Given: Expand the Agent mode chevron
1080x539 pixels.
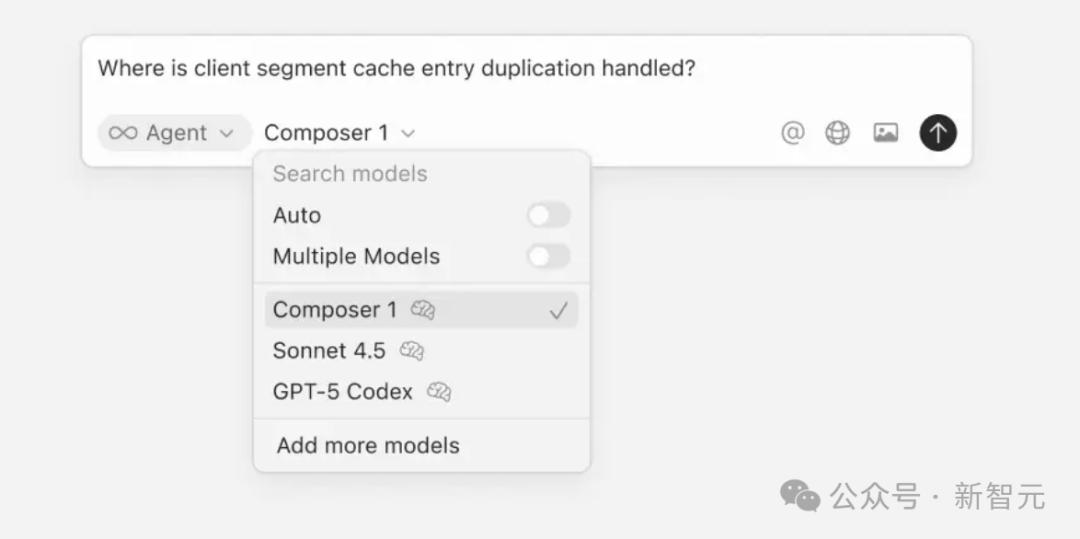Looking at the screenshot, I should [x=226, y=133].
